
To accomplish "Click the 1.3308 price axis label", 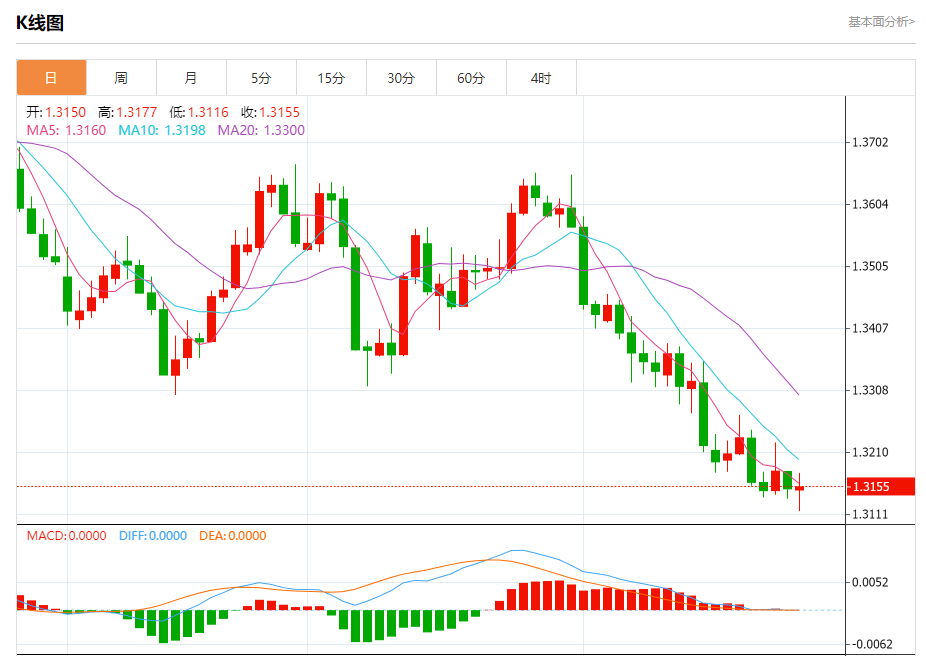I will [x=870, y=390].
